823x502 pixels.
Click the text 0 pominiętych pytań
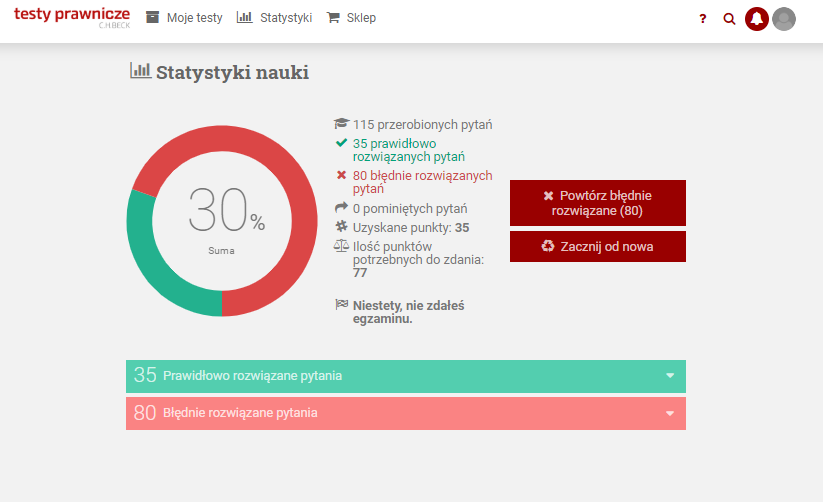(x=410, y=208)
